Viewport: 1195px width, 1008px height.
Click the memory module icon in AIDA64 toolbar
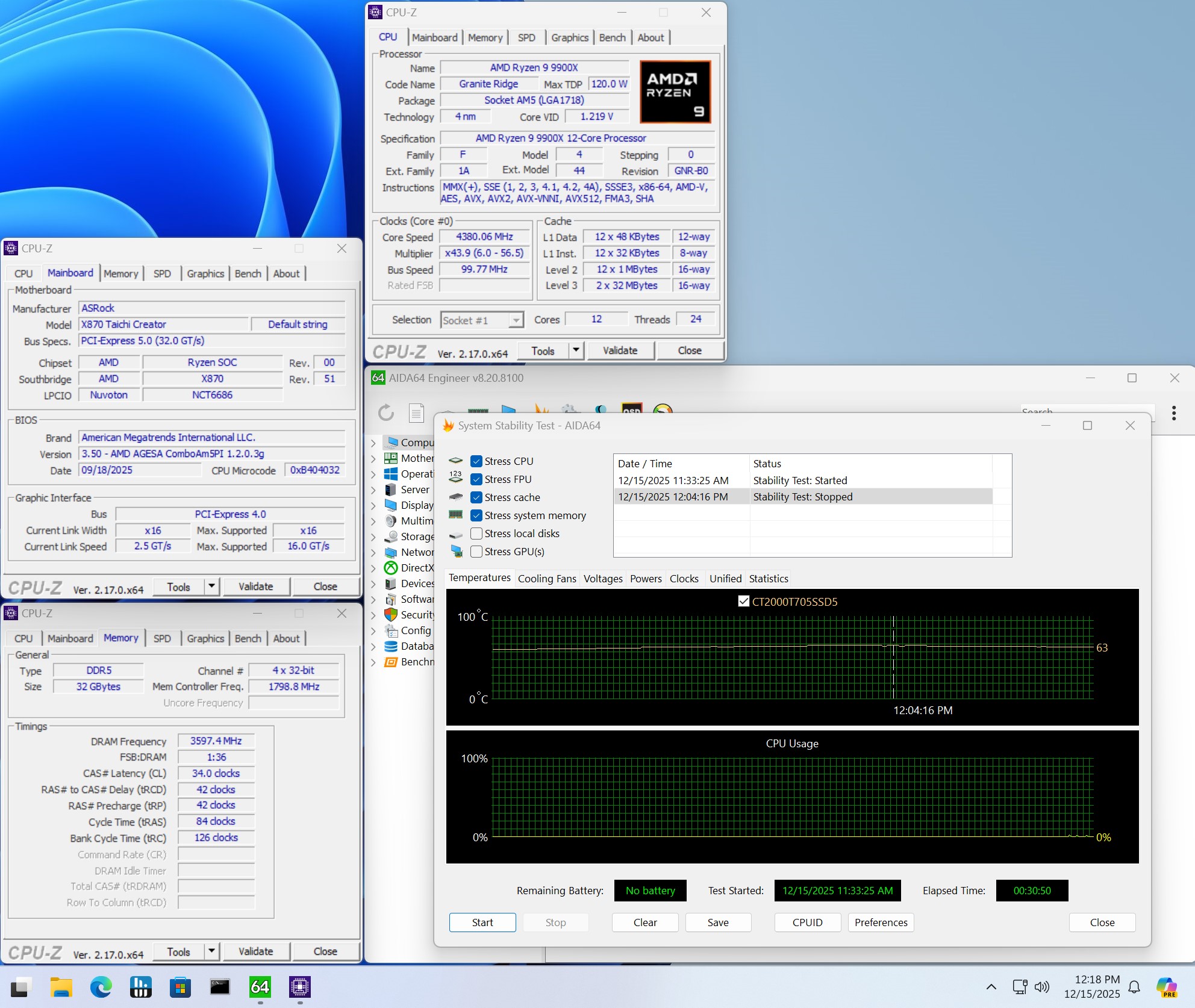[x=478, y=411]
